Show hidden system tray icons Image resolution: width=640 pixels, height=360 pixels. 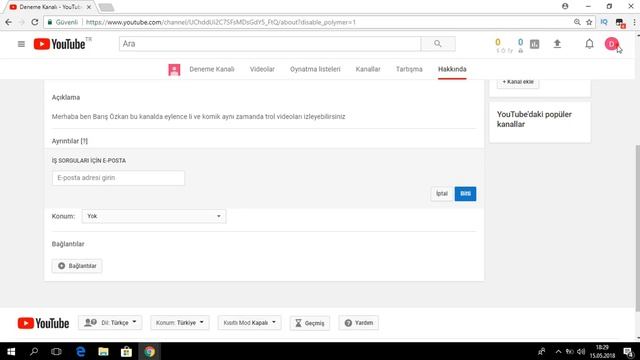coord(558,351)
